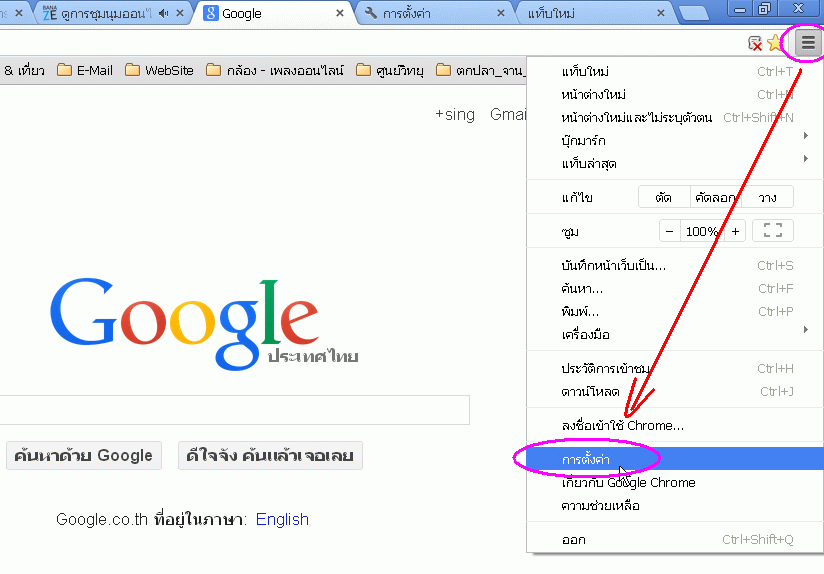
Task: Zoom out with the minus button
Action: click(669, 231)
